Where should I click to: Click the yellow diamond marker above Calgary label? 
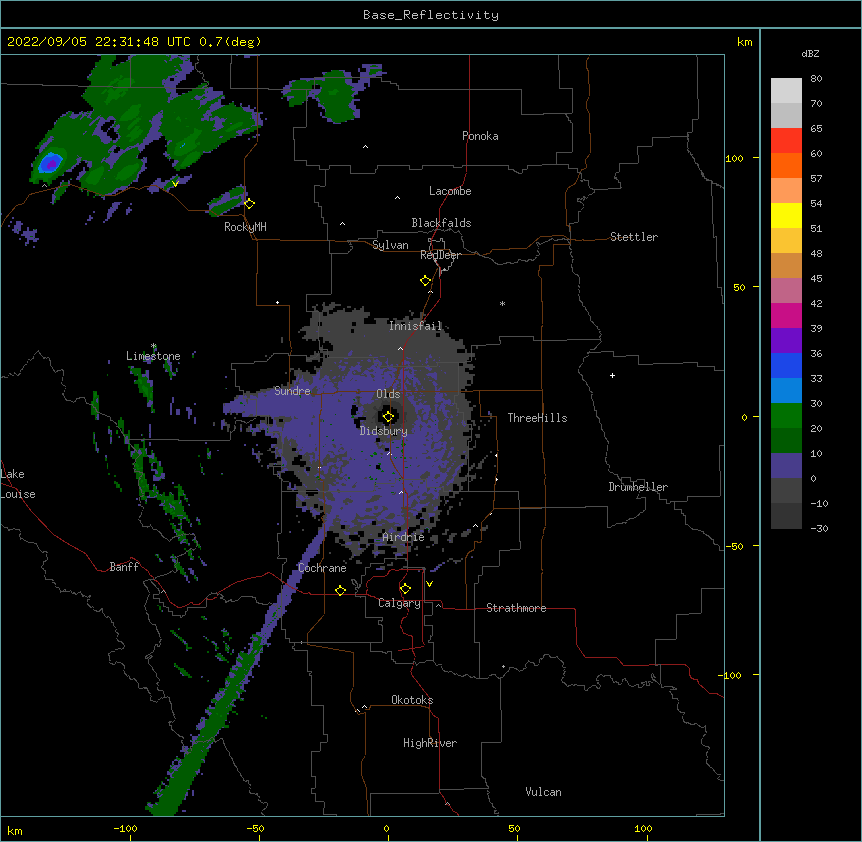[405, 589]
